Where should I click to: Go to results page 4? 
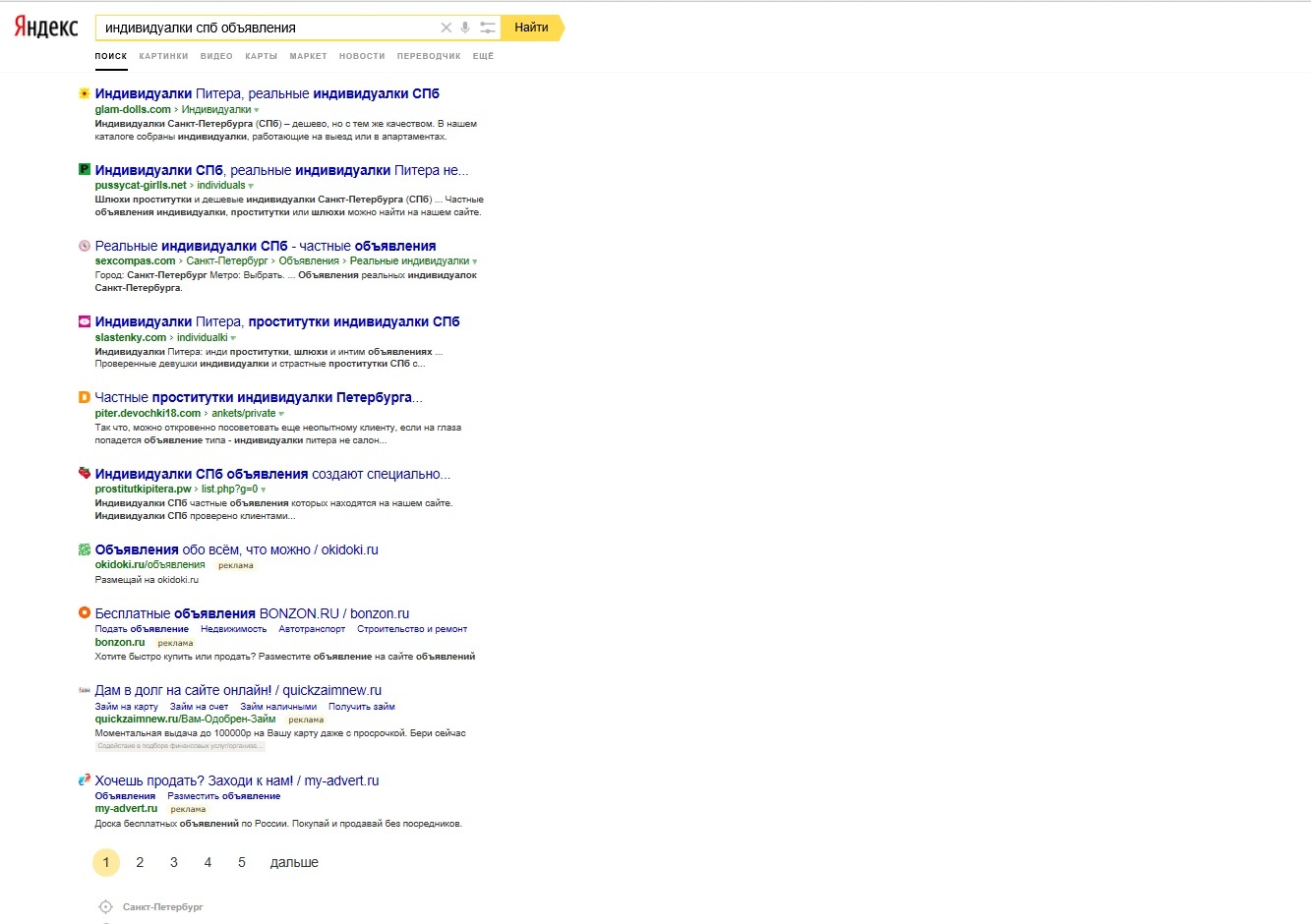208,862
